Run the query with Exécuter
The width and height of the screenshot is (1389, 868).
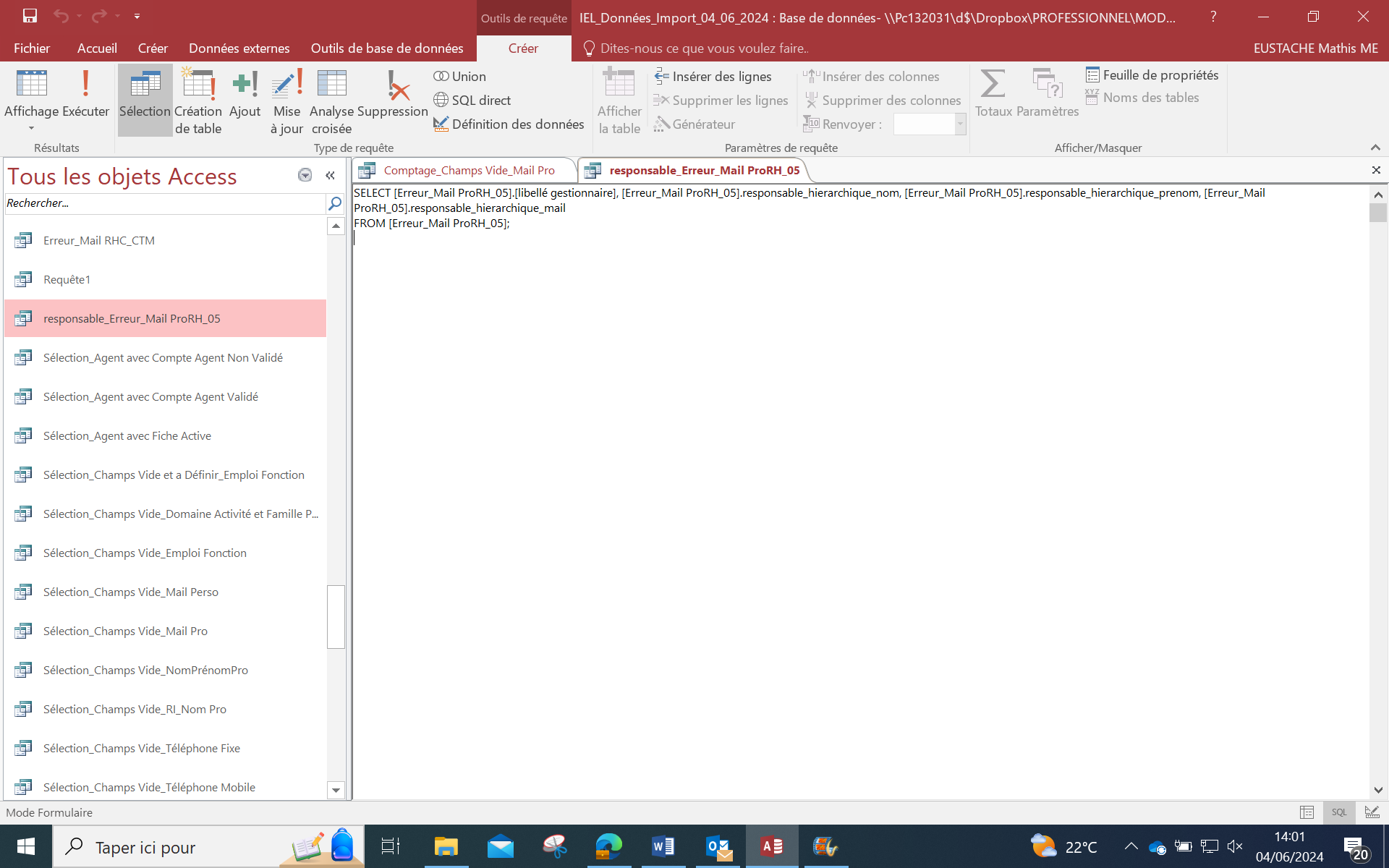pos(85,94)
